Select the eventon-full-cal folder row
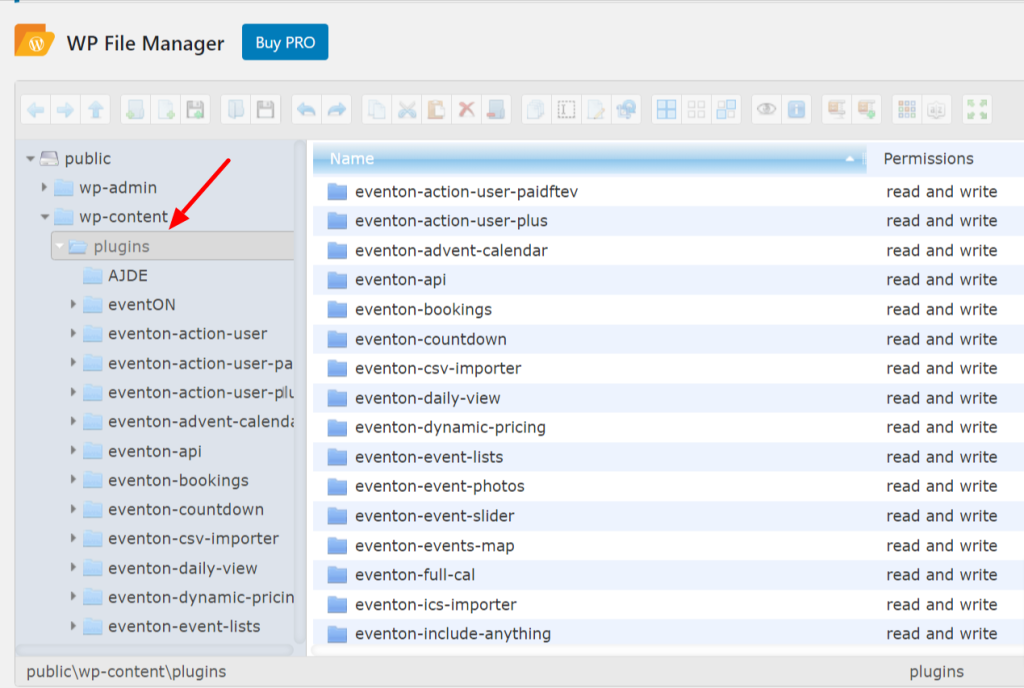The height and width of the screenshot is (688, 1024). point(668,574)
